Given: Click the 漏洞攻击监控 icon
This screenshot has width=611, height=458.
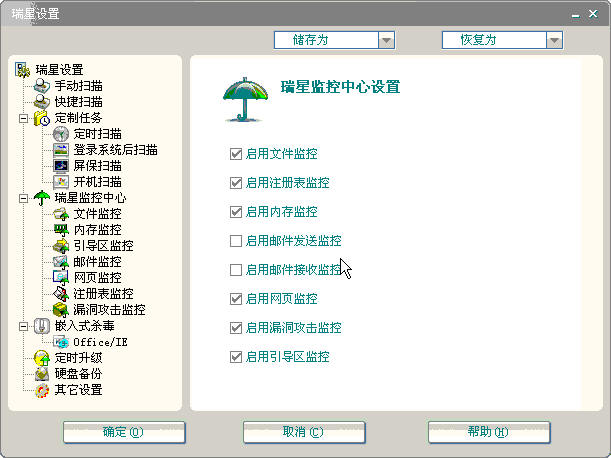Looking at the screenshot, I should click(x=61, y=309).
